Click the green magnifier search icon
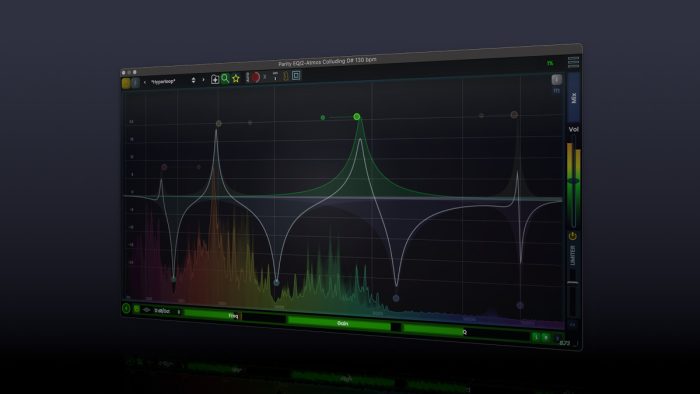The image size is (700, 394). [225, 79]
